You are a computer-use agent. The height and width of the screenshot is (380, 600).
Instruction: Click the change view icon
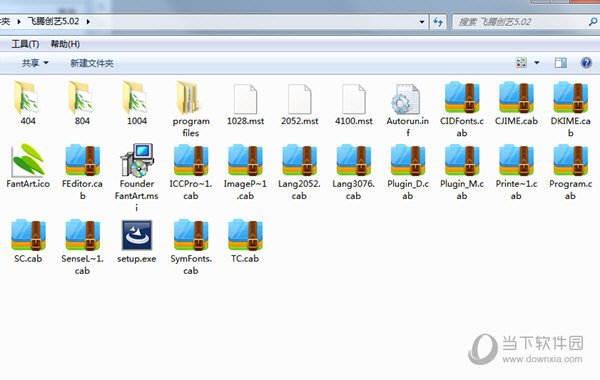[521, 63]
